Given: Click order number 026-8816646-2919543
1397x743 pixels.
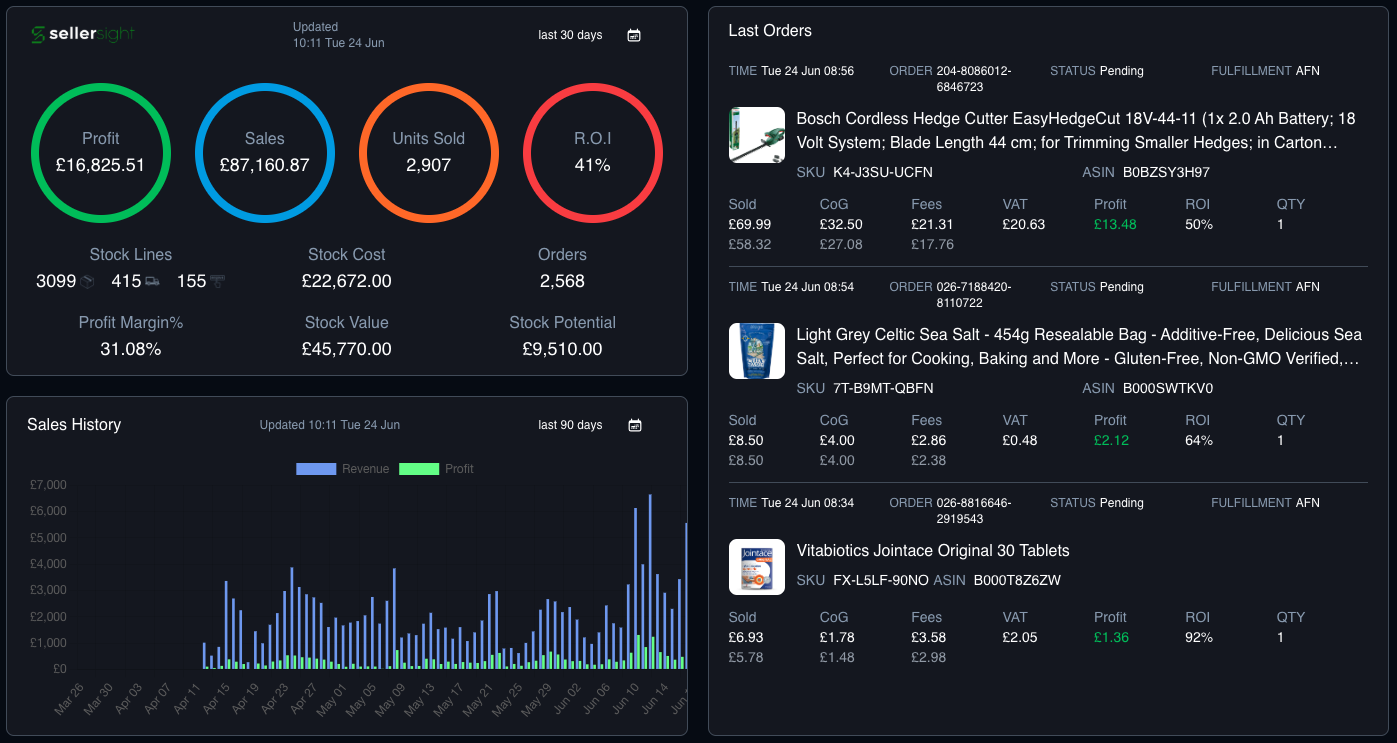Looking at the screenshot, I should [974, 511].
